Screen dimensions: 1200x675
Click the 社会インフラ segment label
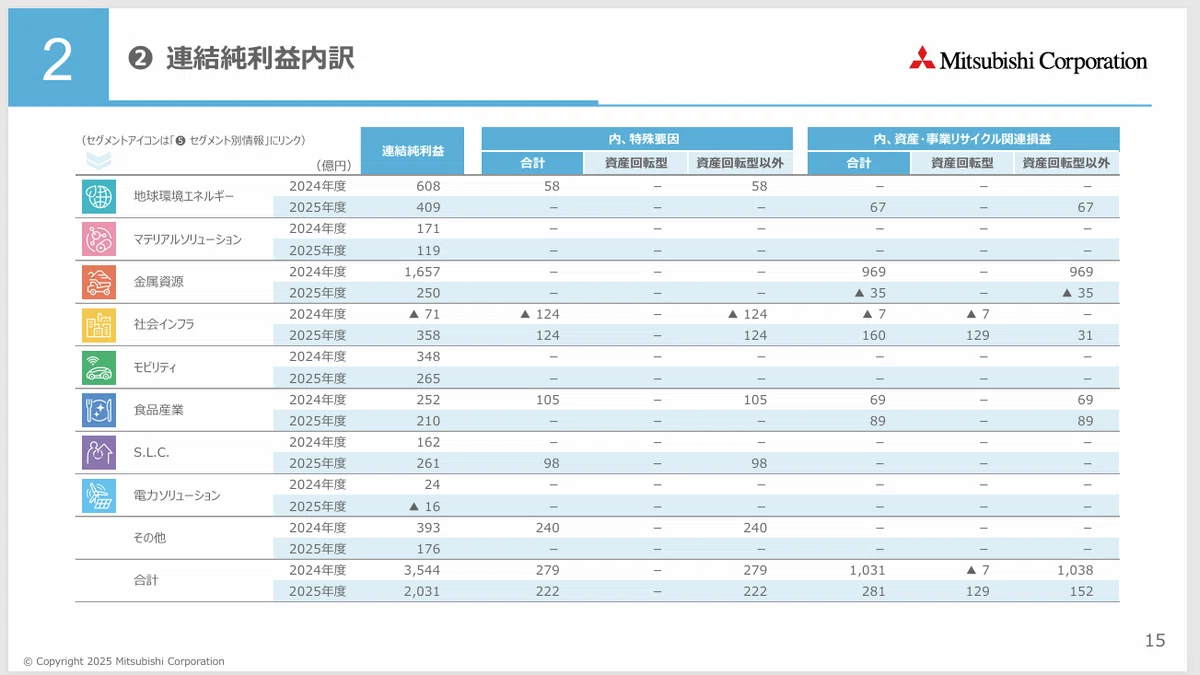[x=164, y=325]
